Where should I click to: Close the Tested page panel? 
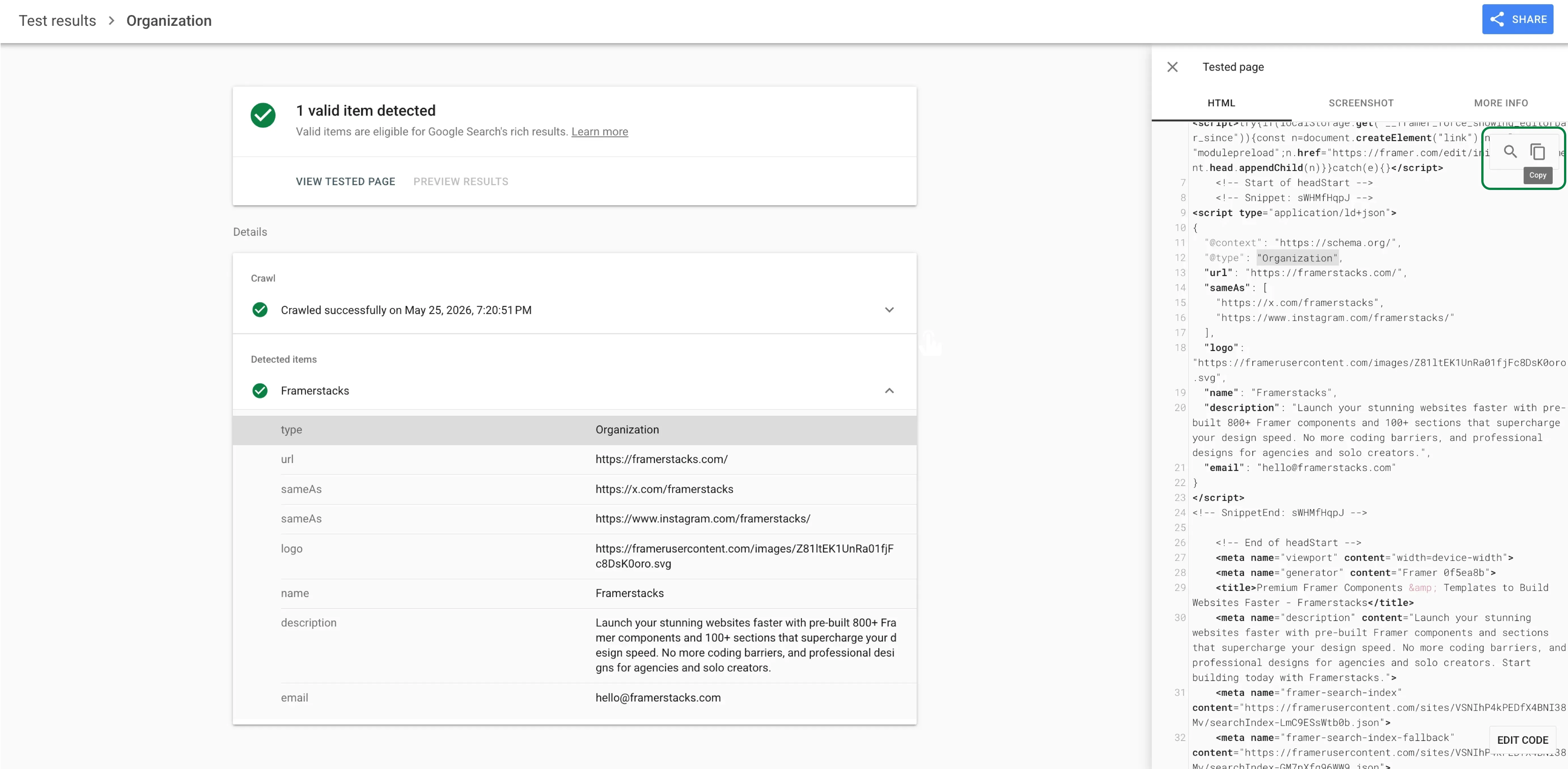1172,67
